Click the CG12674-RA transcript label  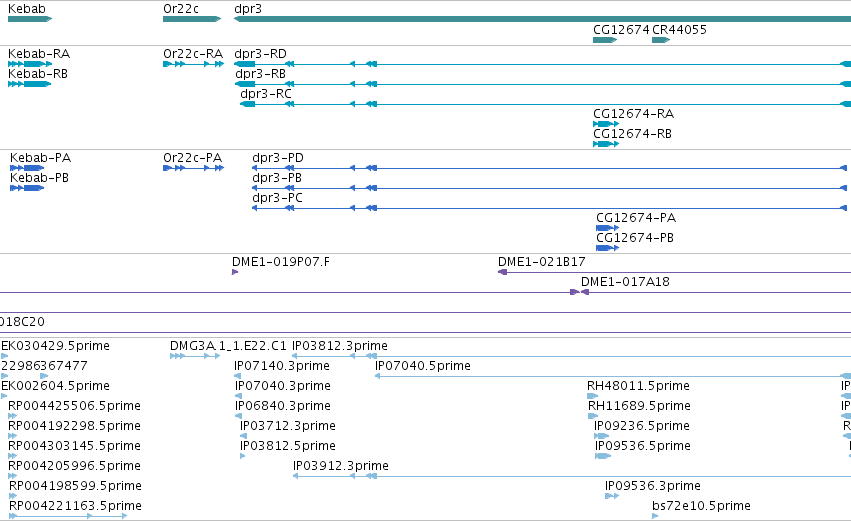tap(633, 114)
